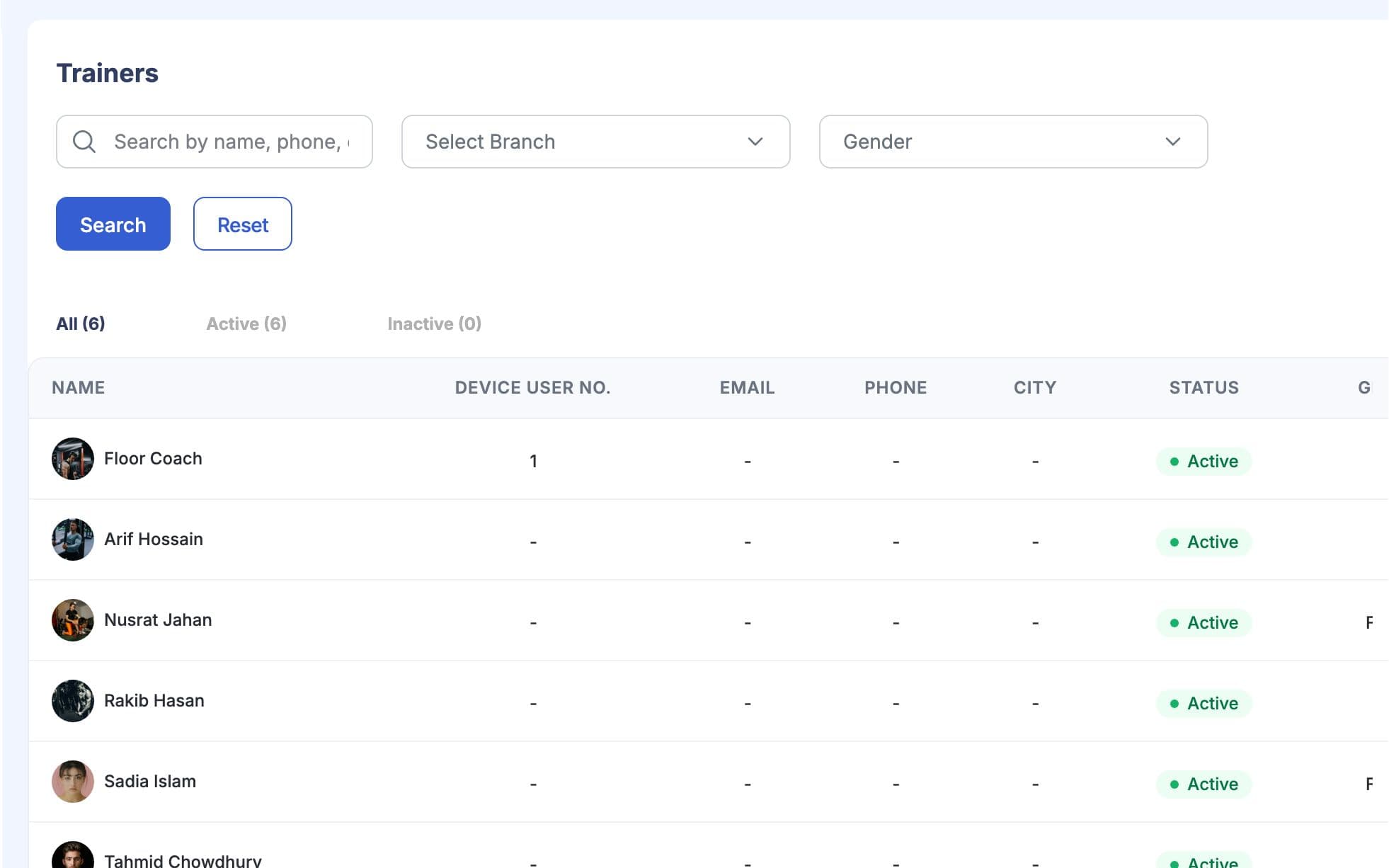Click Arif Hossain's Active status badge

pos(1204,542)
